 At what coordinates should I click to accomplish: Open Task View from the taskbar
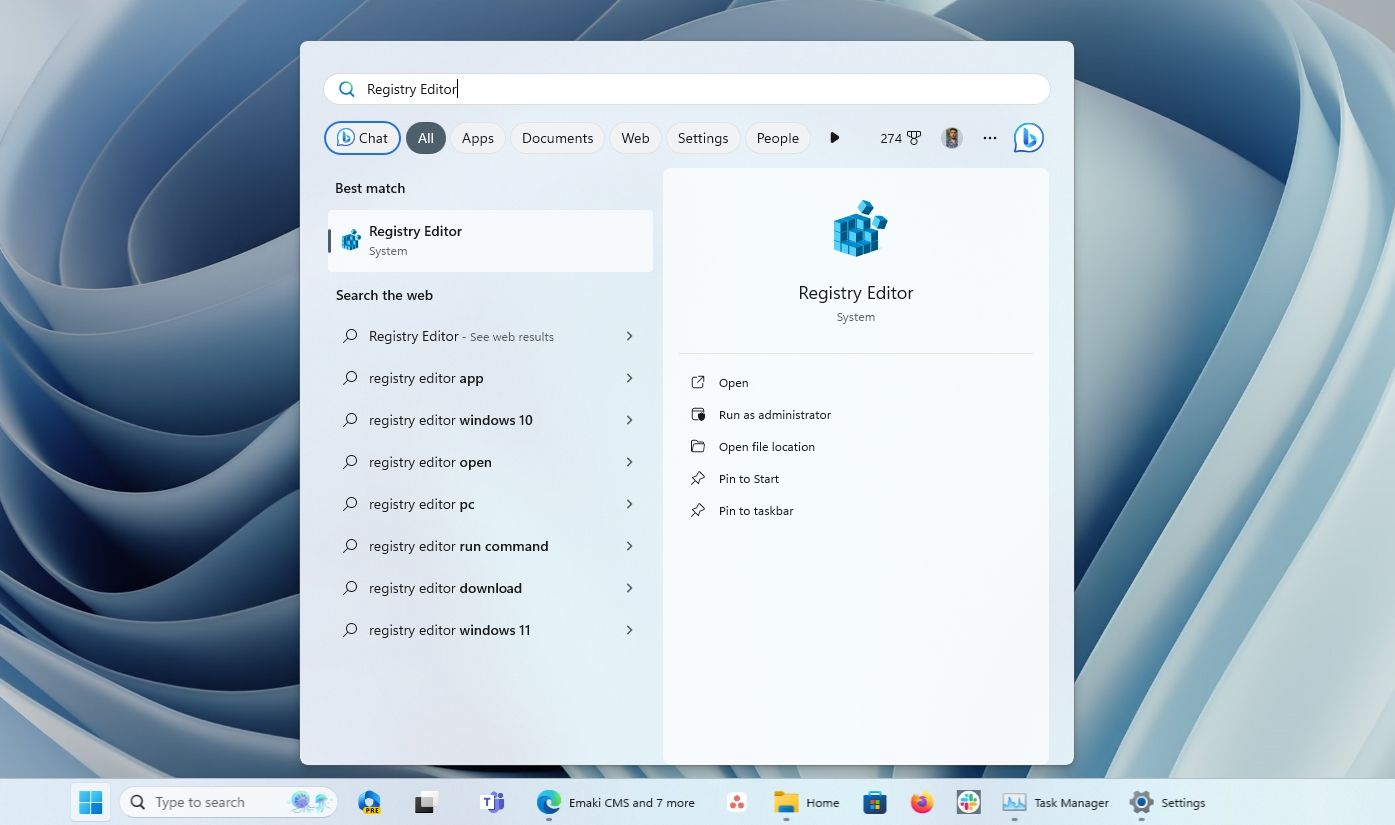pos(427,802)
